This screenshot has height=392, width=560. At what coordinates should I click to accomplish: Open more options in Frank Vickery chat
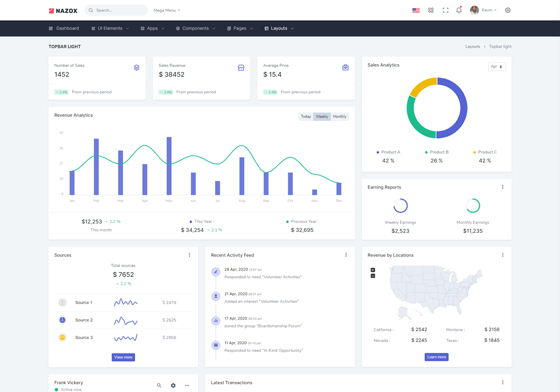[x=187, y=385]
